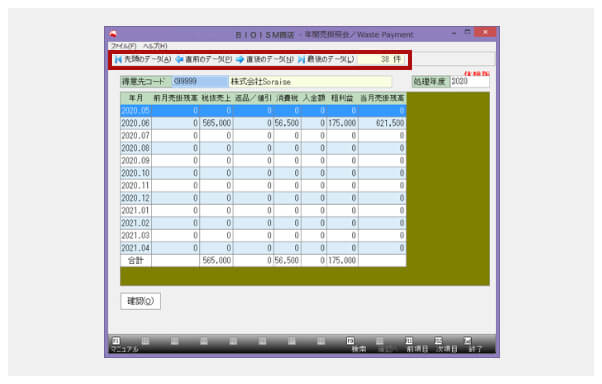This screenshot has height=384, width=602.
Task: Open the マニュアル function key
Action: (x=124, y=345)
